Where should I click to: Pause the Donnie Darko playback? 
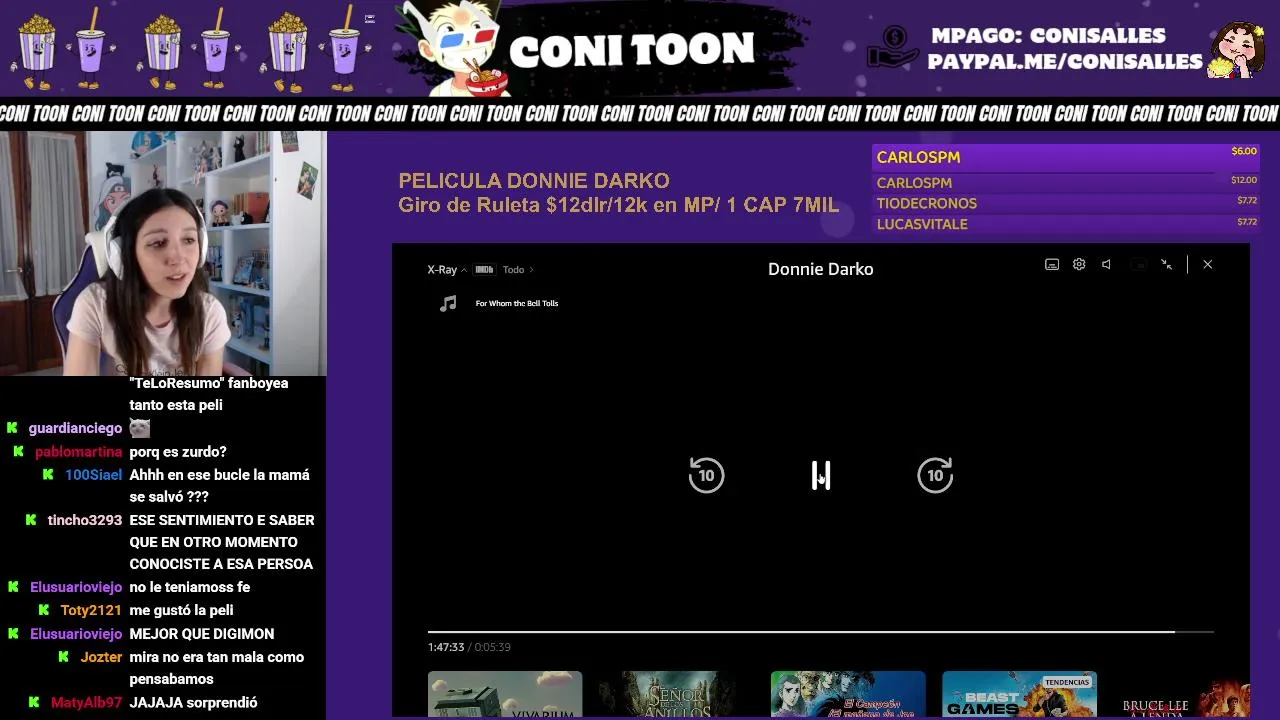pos(821,476)
